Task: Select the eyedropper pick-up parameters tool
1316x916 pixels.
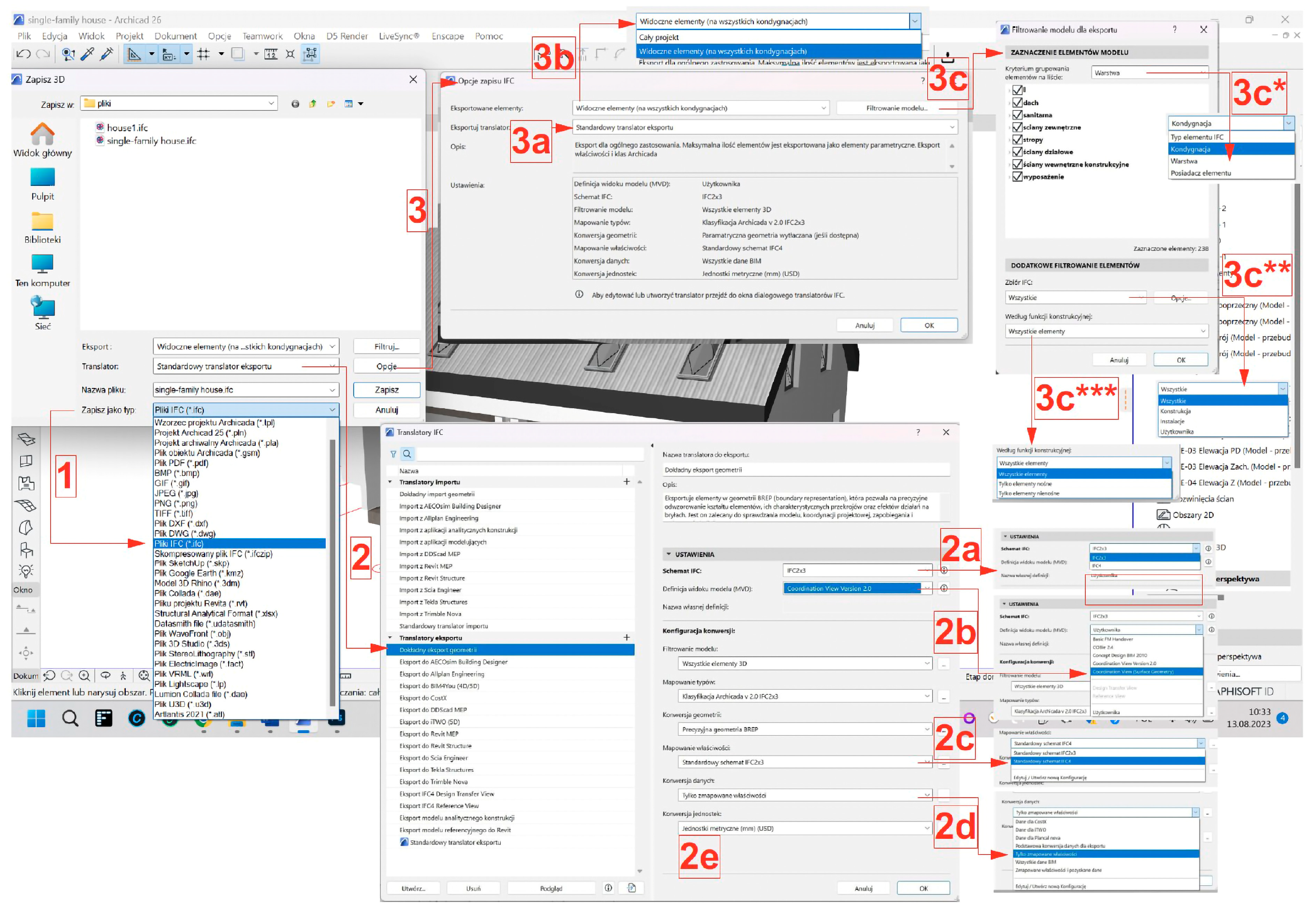Action: click(x=88, y=55)
